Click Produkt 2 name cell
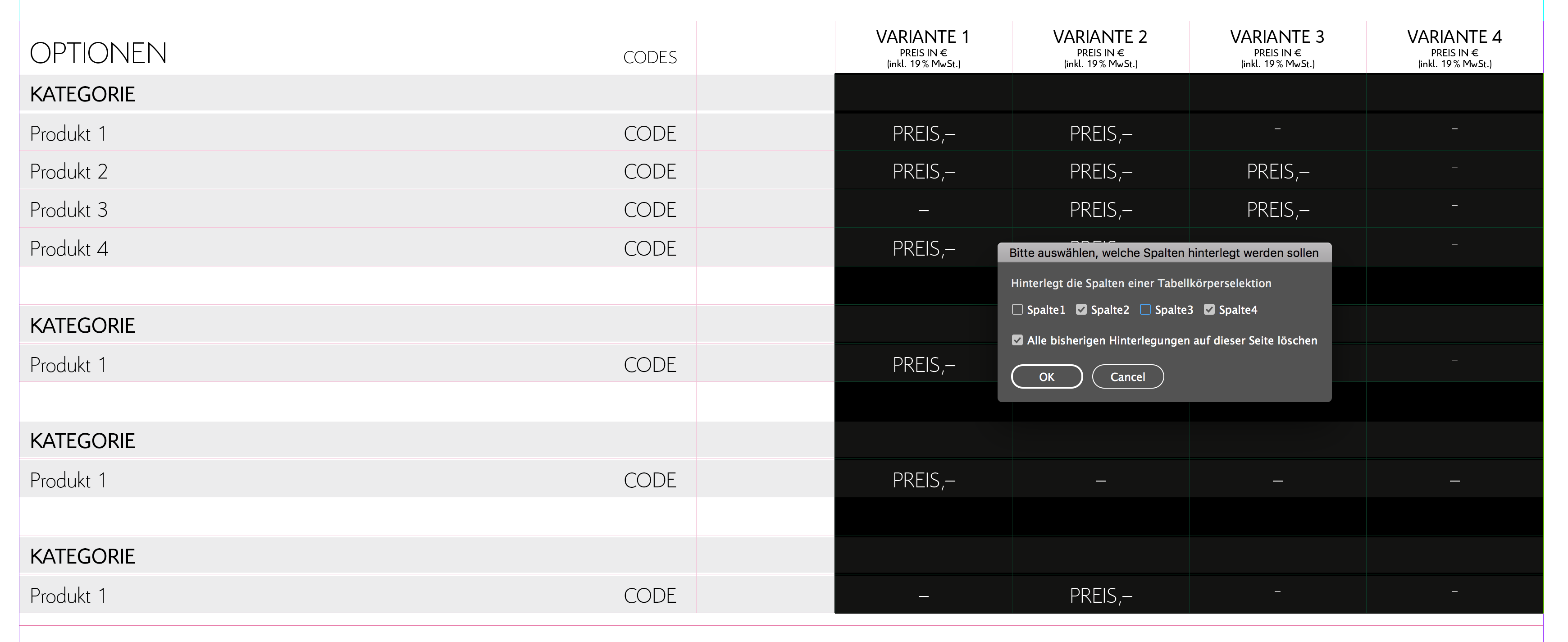This screenshot has height=642, width=1568. tap(312, 171)
